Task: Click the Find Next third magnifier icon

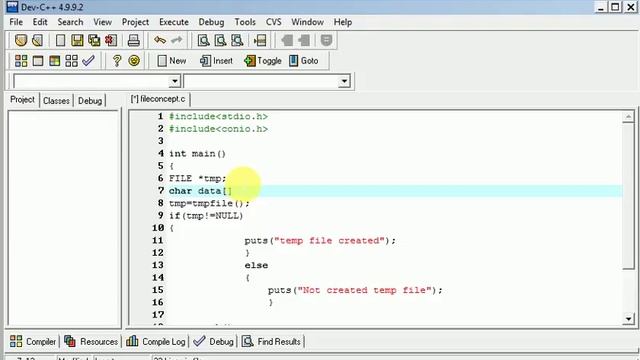Action: (x=237, y=40)
